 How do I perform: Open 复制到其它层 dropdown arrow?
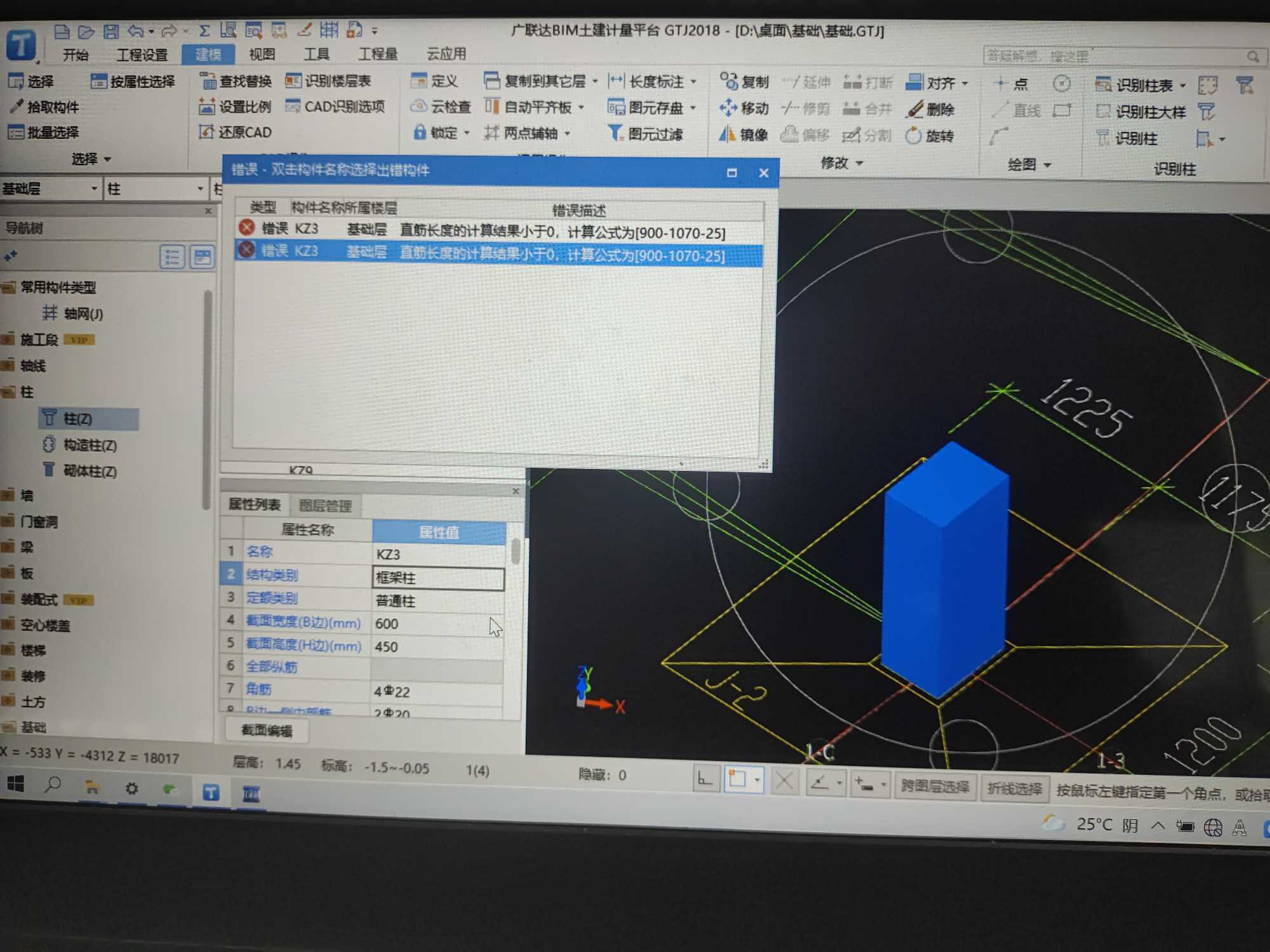click(595, 81)
